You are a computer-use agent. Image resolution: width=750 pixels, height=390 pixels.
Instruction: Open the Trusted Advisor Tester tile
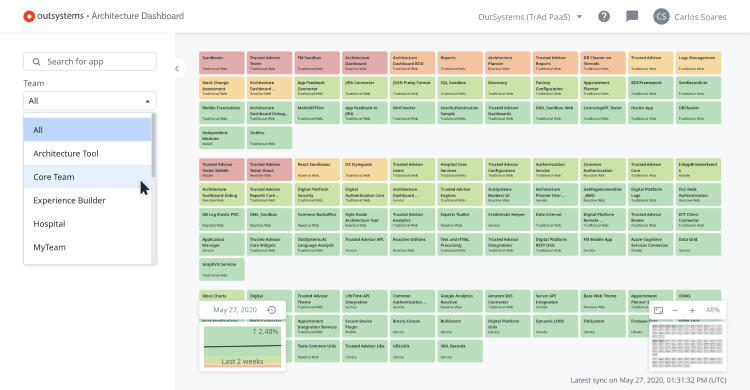click(x=269, y=63)
